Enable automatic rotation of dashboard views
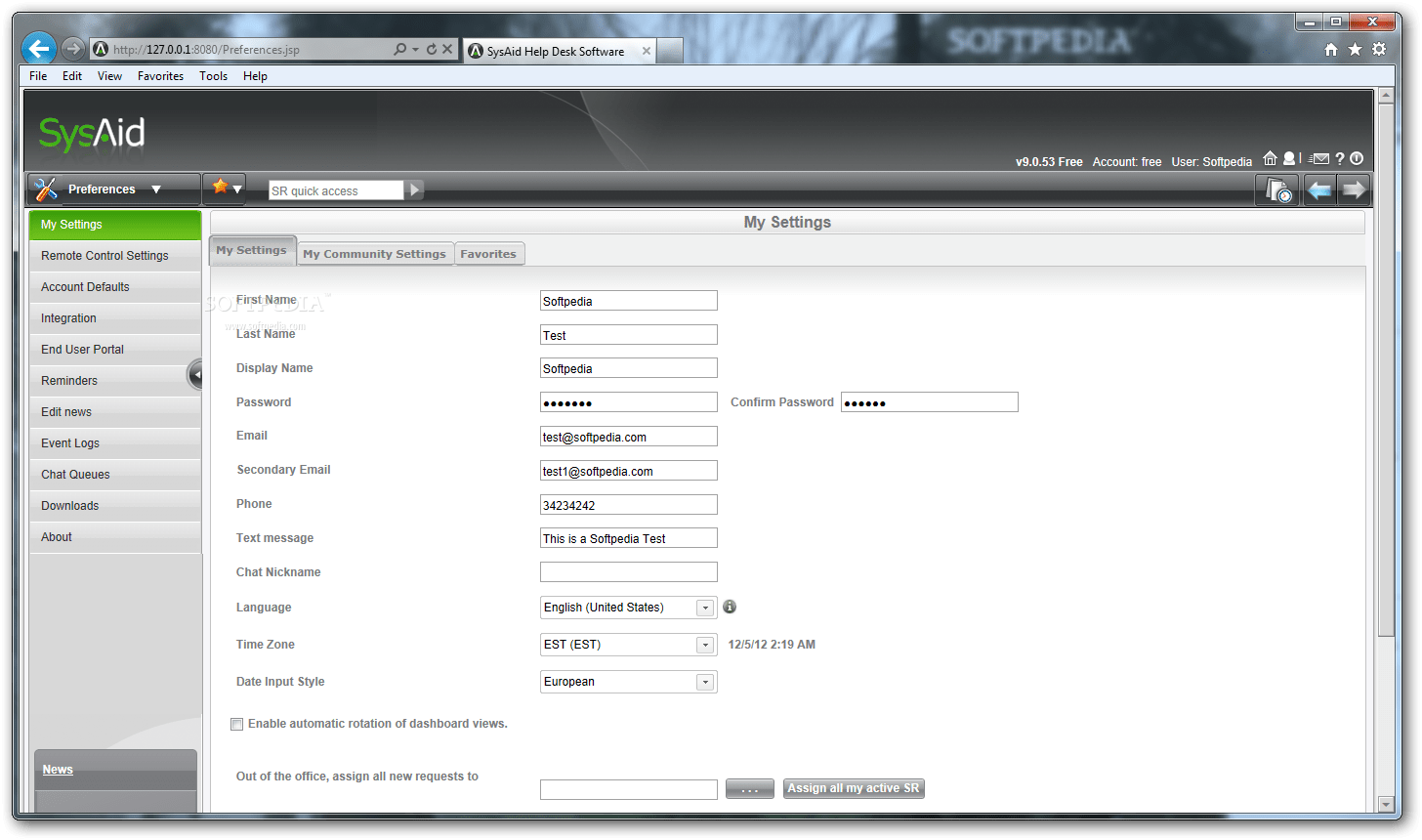Image resolution: width=1422 pixels, height=840 pixels. click(236, 724)
